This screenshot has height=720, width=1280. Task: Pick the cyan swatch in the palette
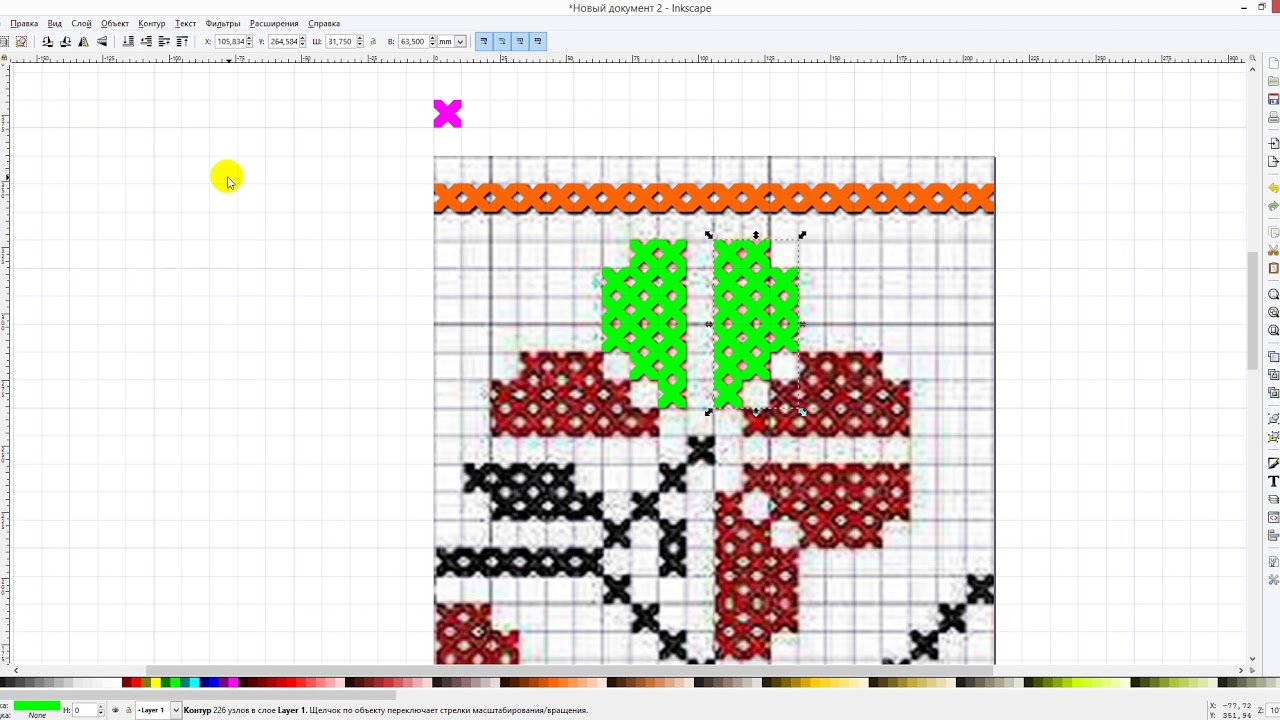tap(195, 683)
